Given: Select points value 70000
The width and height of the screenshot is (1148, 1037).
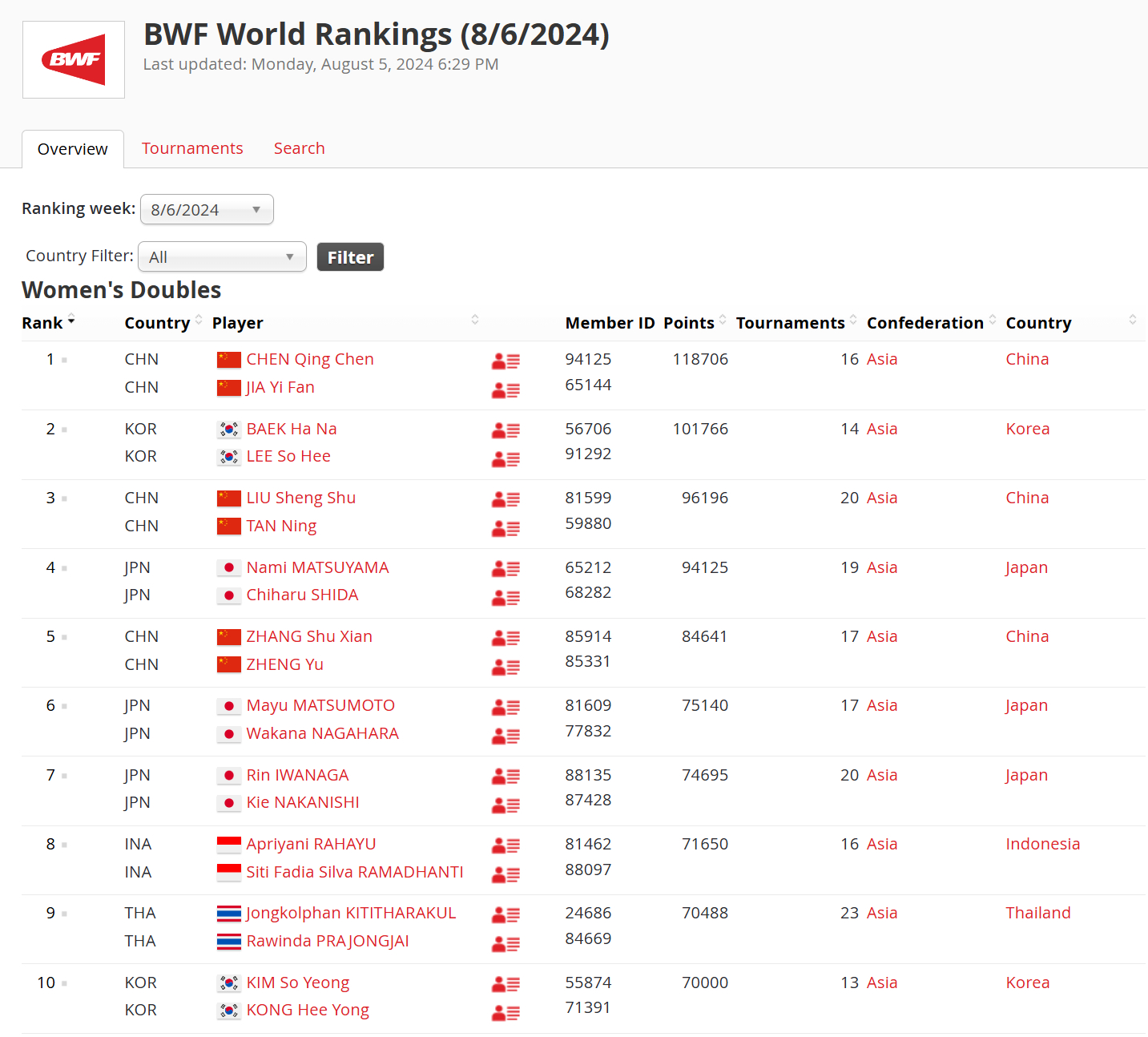Looking at the screenshot, I should (x=705, y=983).
